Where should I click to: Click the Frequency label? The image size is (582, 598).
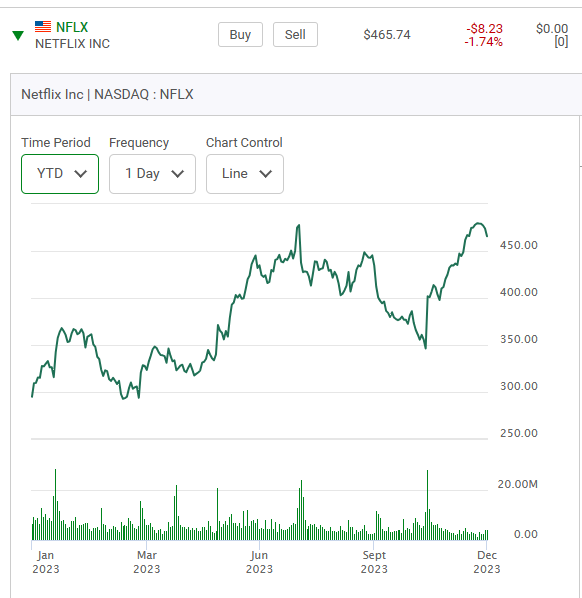[x=139, y=143]
